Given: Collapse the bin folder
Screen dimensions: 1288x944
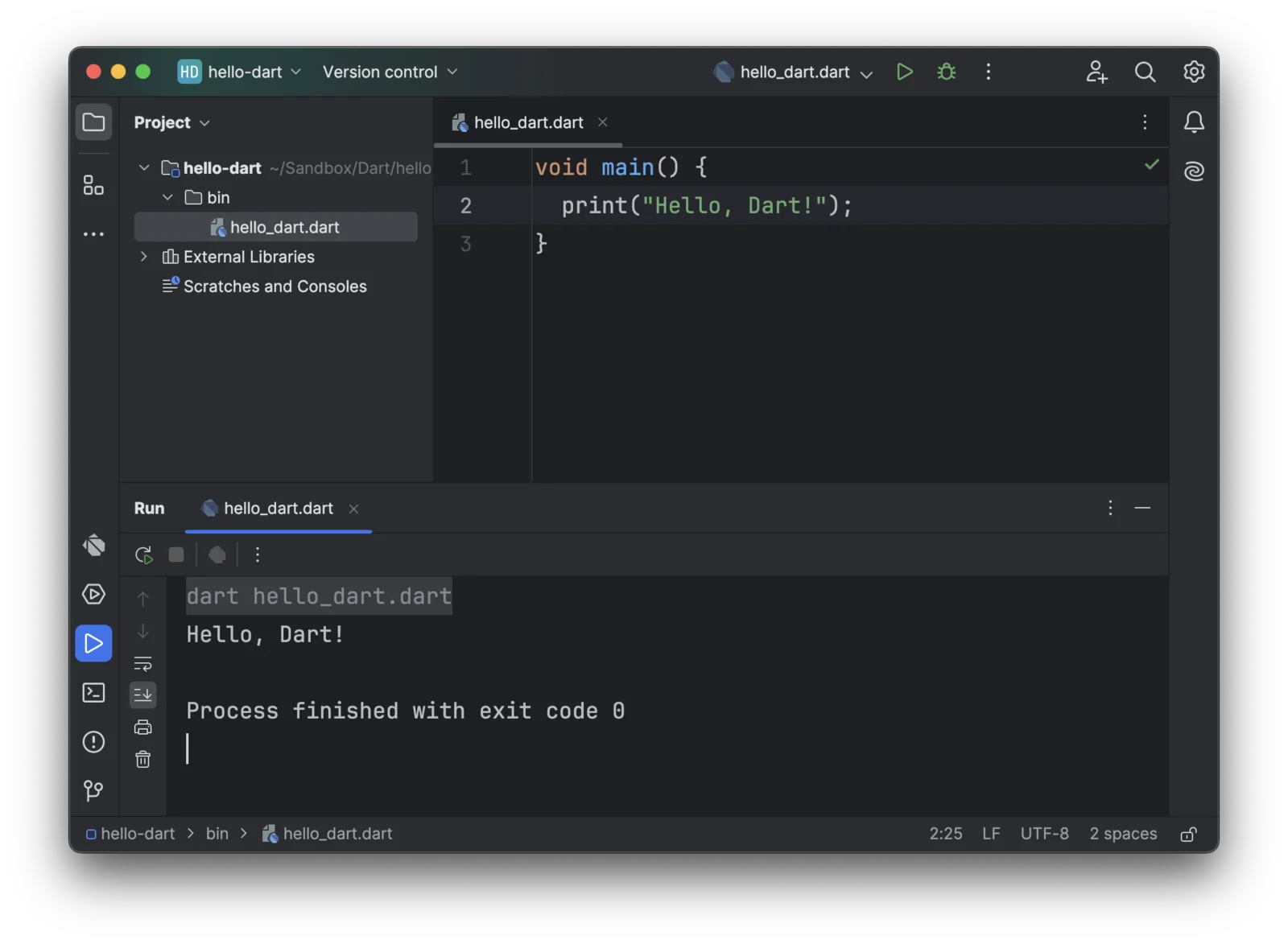Looking at the screenshot, I should point(167,197).
